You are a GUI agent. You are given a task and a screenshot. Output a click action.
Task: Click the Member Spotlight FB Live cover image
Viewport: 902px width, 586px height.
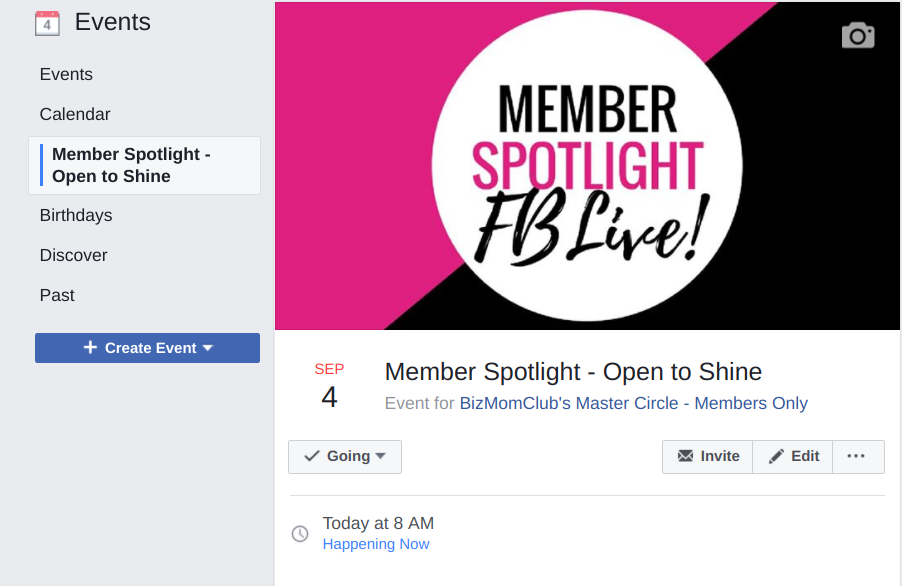coord(587,166)
